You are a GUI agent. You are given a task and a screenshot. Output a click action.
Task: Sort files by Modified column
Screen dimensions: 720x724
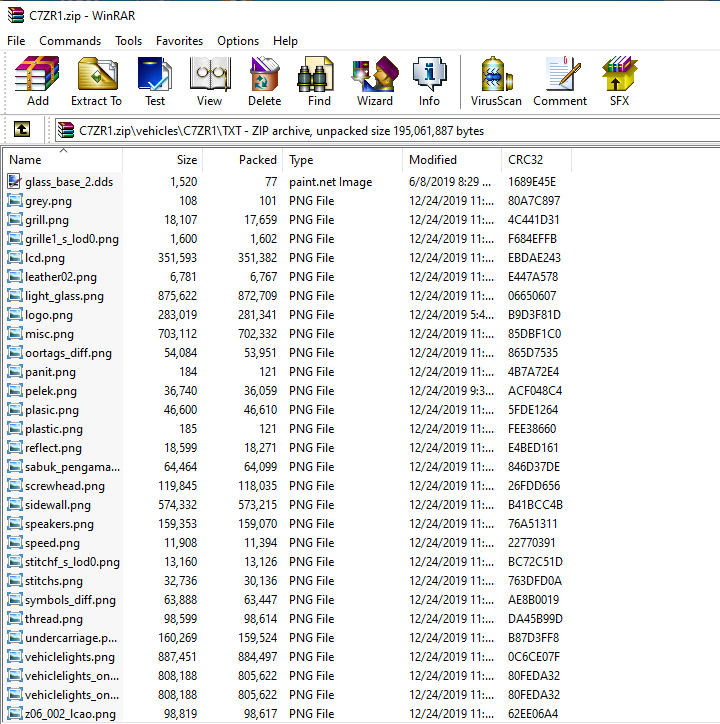click(x=452, y=160)
